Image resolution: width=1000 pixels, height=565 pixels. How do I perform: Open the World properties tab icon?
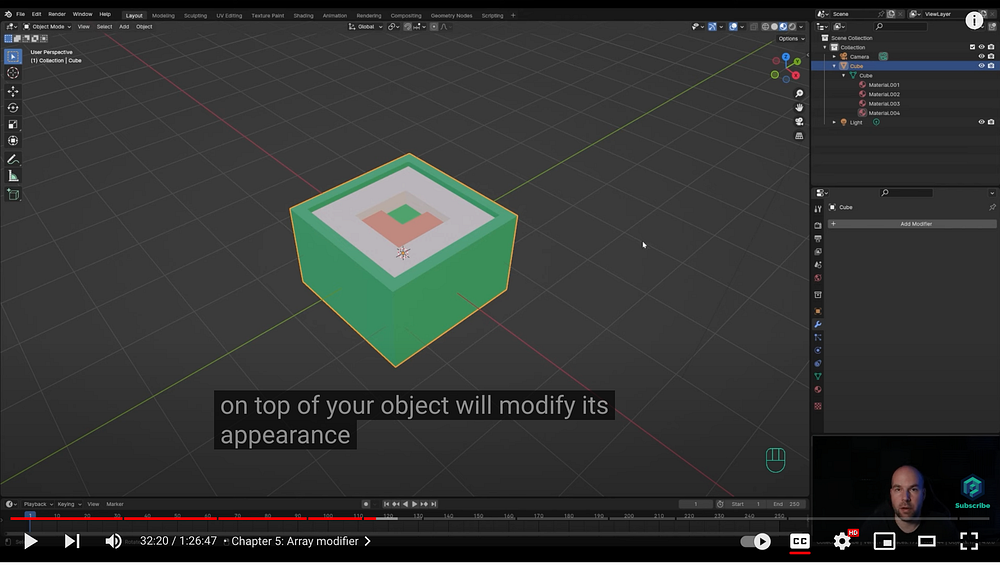point(818,277)
